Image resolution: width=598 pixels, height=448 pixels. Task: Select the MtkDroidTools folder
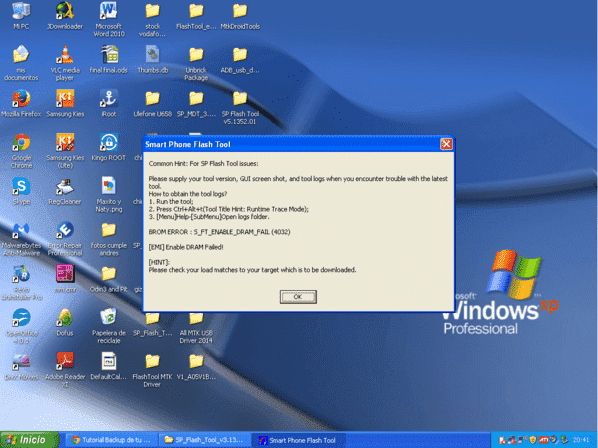tap(240, 16)
